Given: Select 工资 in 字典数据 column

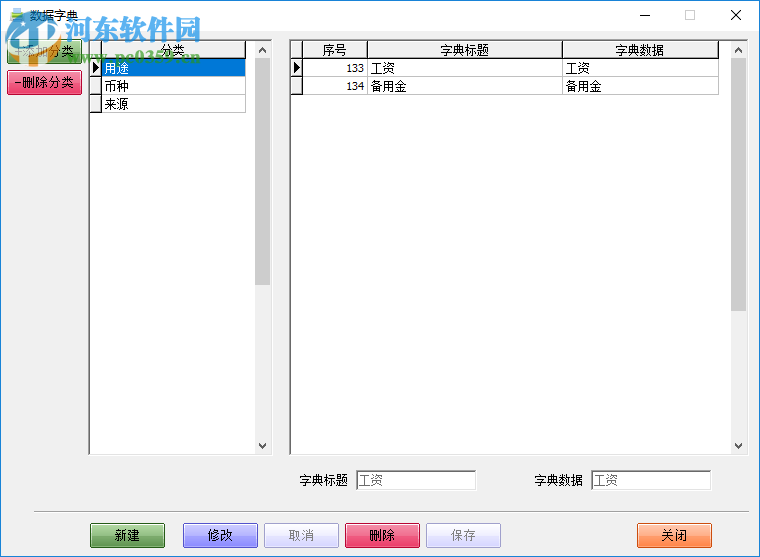Looking at the screenshot, I should click(x=640, y=68).
